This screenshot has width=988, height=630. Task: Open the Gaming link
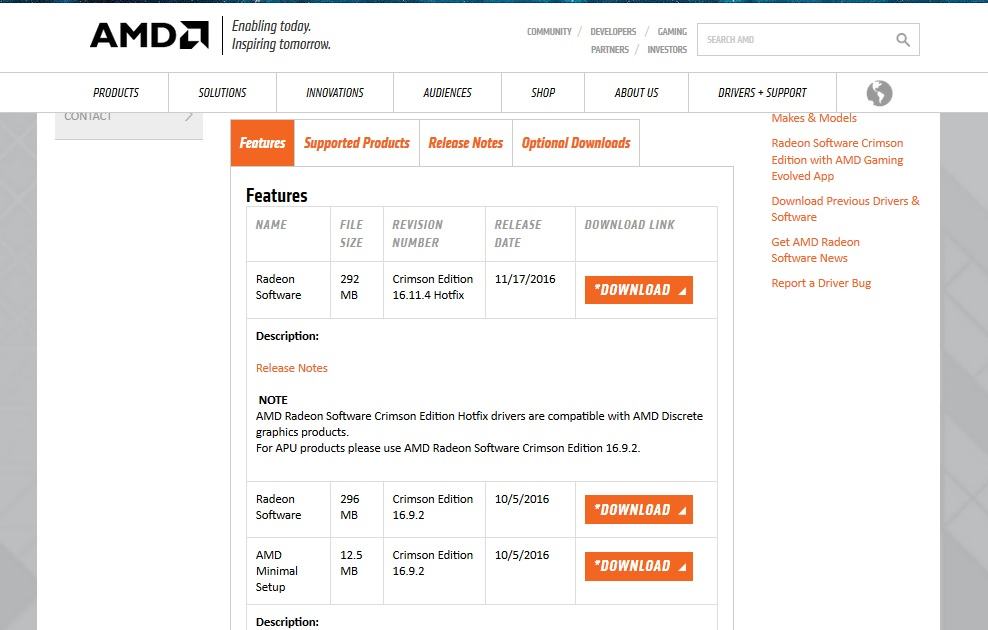(672, 32)
